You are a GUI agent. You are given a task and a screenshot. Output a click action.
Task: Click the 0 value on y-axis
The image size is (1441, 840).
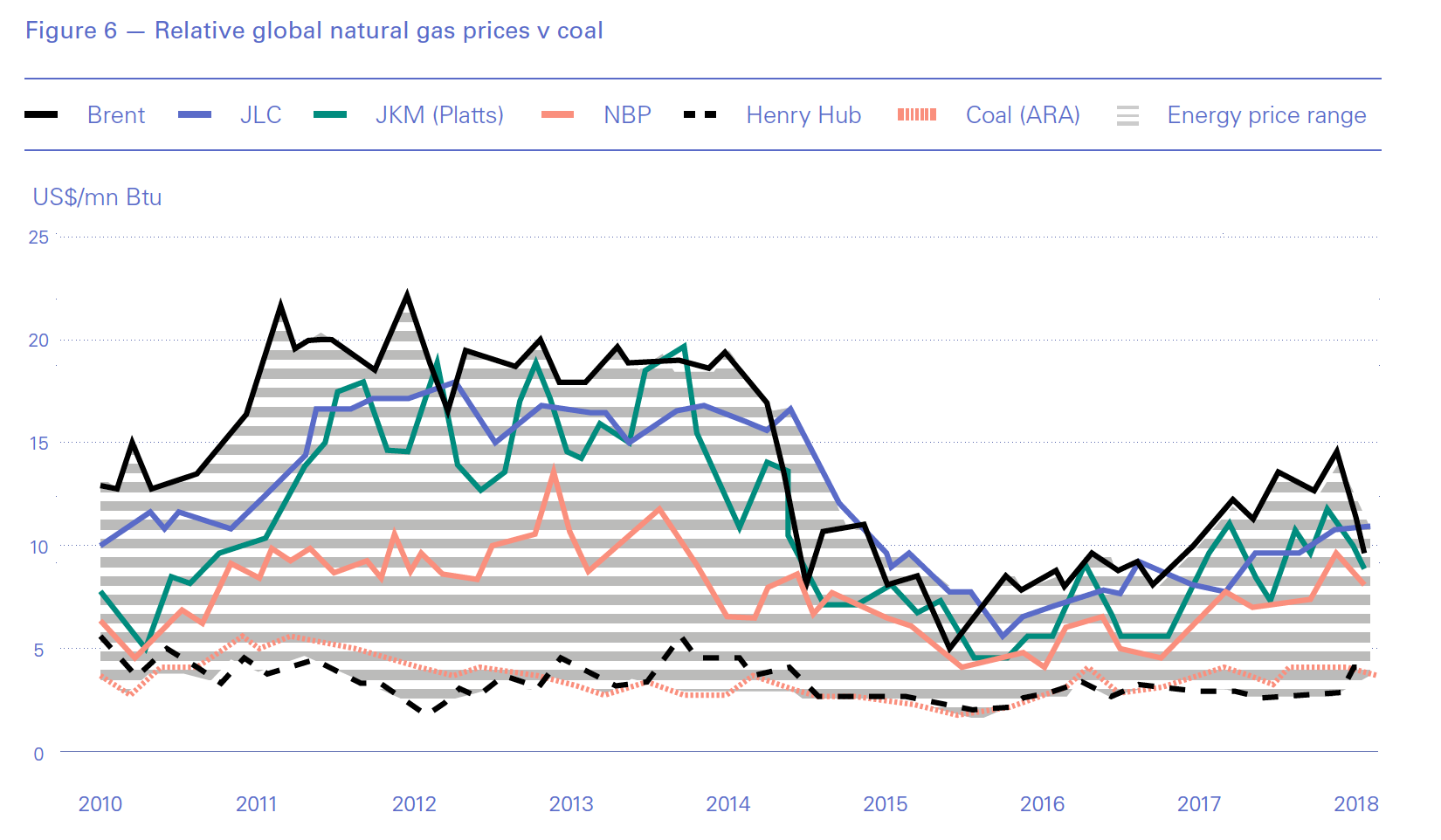[x=38, y=754]
